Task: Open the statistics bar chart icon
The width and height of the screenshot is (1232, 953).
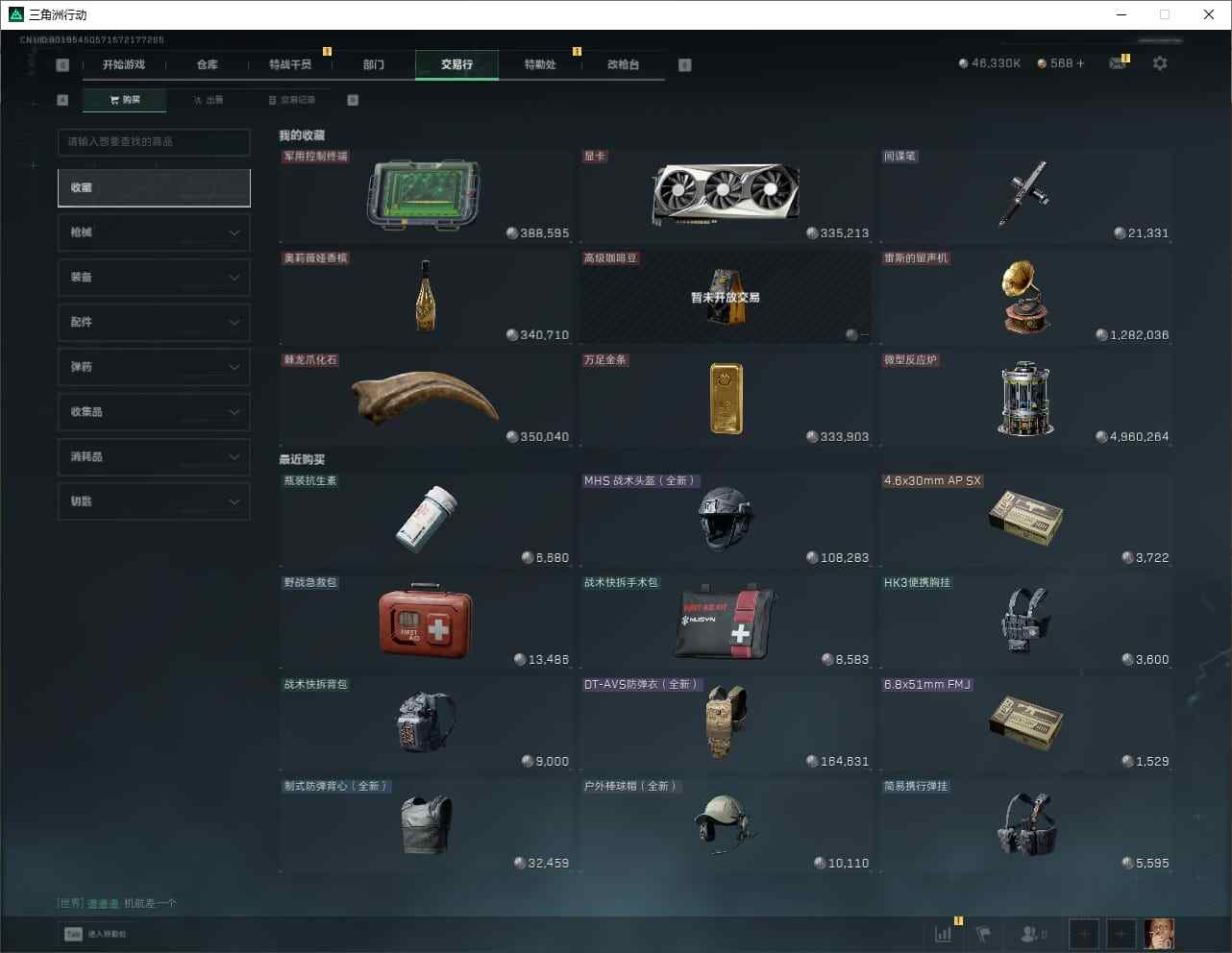Action: [x=944, y=933]
